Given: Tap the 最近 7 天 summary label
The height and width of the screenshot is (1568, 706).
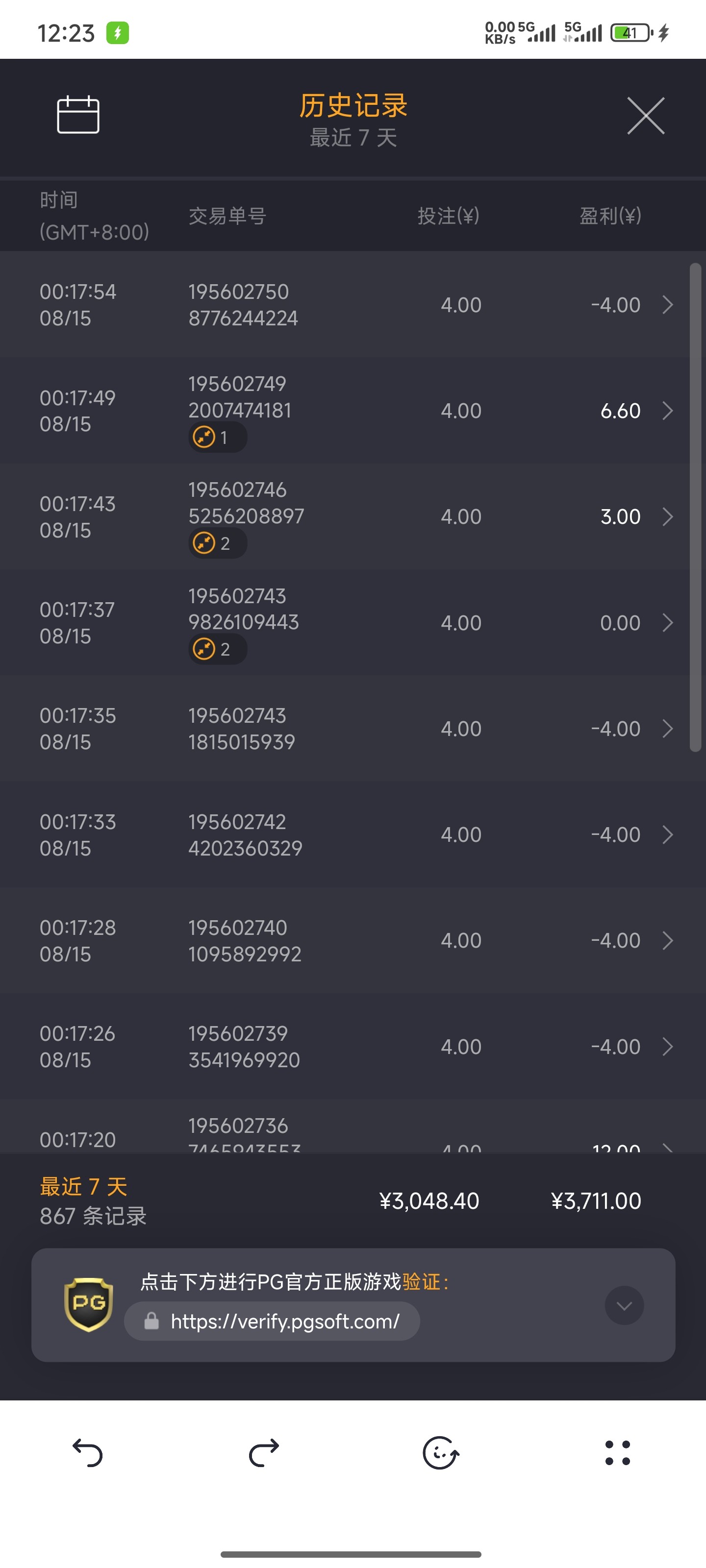Looking at the screenshot, I should pos(83,1186).
